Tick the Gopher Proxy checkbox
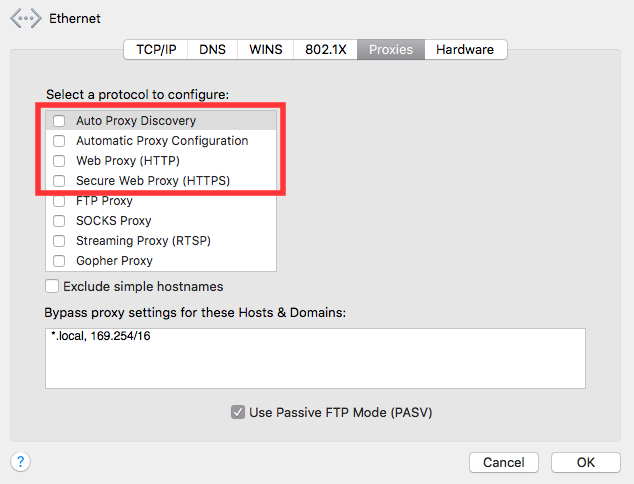The height and width of the screenshot is (484, 634). 59,261
